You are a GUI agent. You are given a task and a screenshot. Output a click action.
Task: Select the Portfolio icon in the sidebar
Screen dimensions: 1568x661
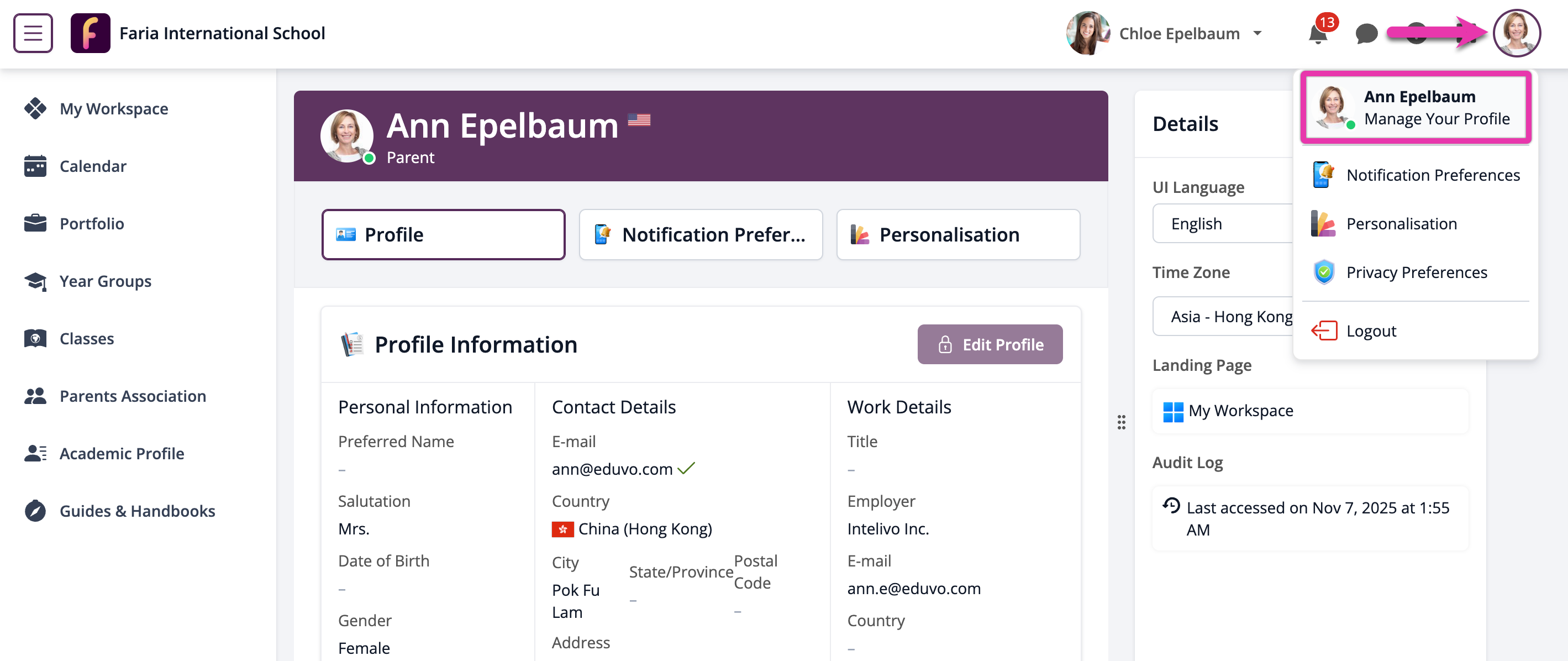click(x=35, y=223)
